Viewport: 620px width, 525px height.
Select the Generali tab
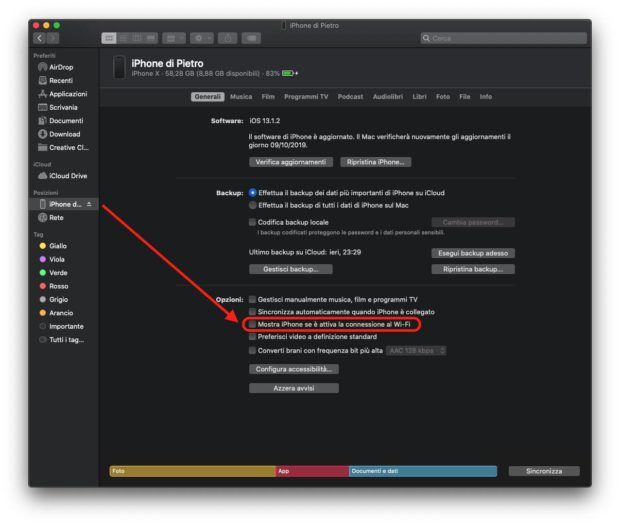(x=208, y=97)
